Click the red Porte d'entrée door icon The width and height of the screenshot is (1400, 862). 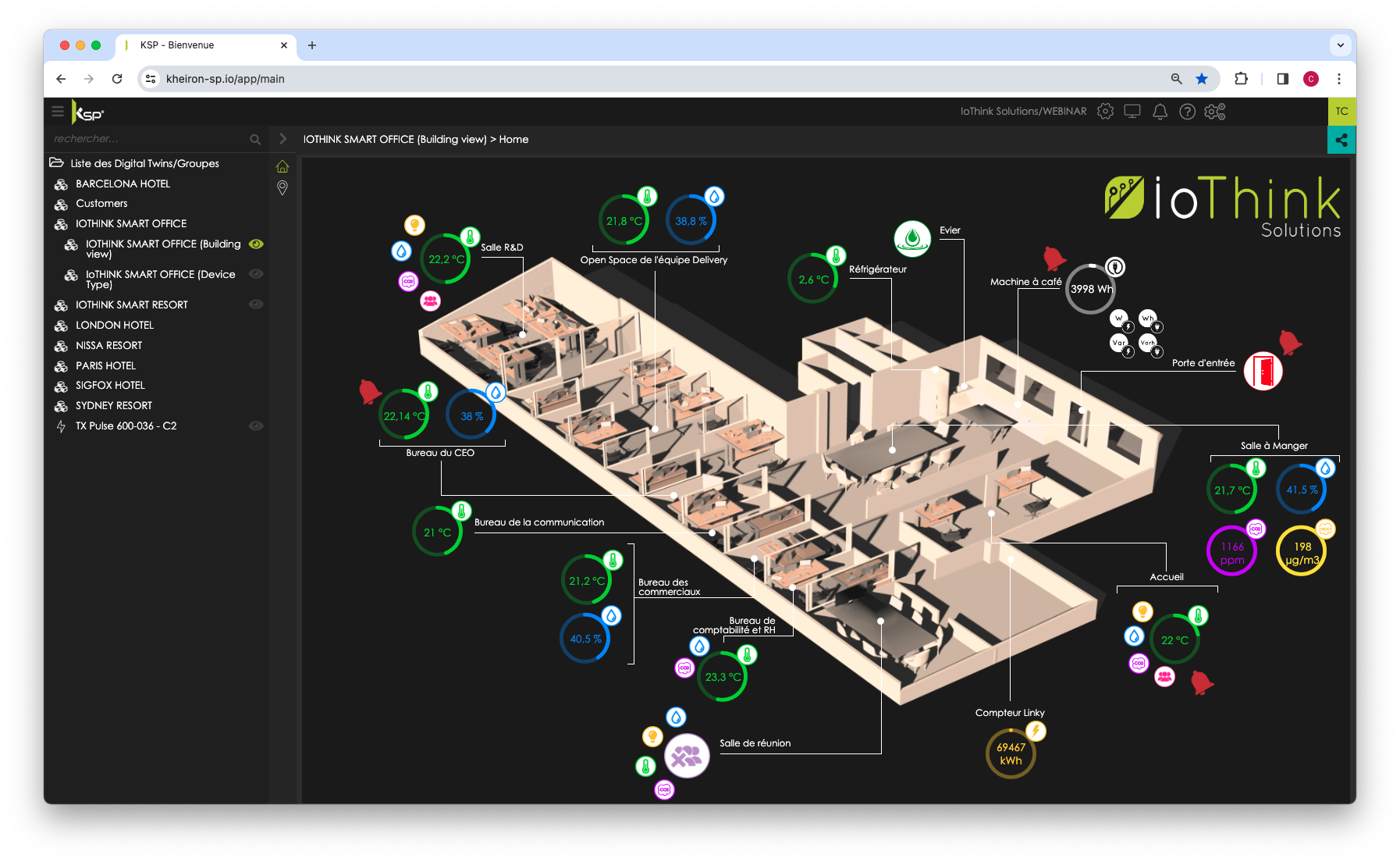tap(1263, 371)
